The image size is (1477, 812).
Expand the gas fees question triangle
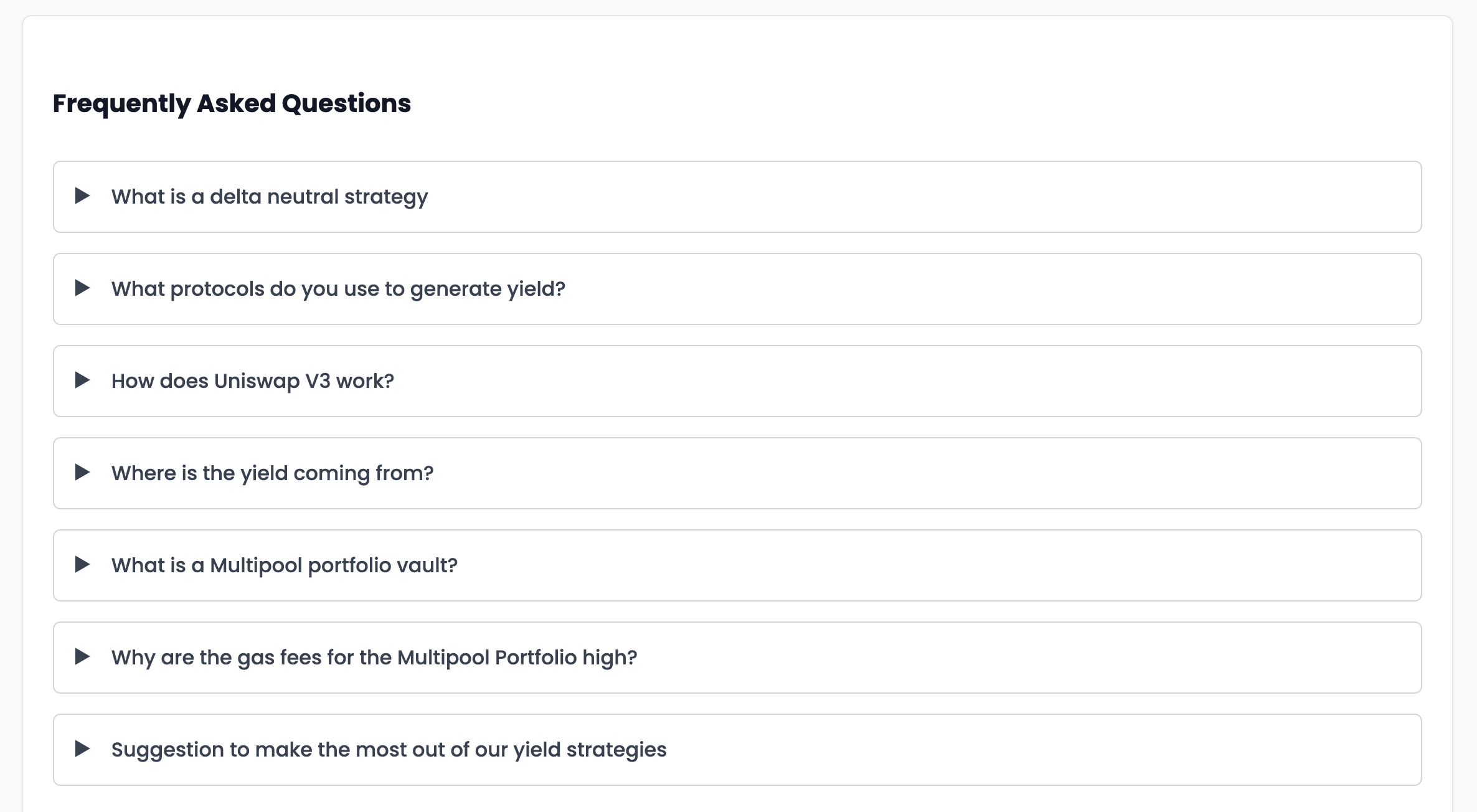click(x=82, y=657)
